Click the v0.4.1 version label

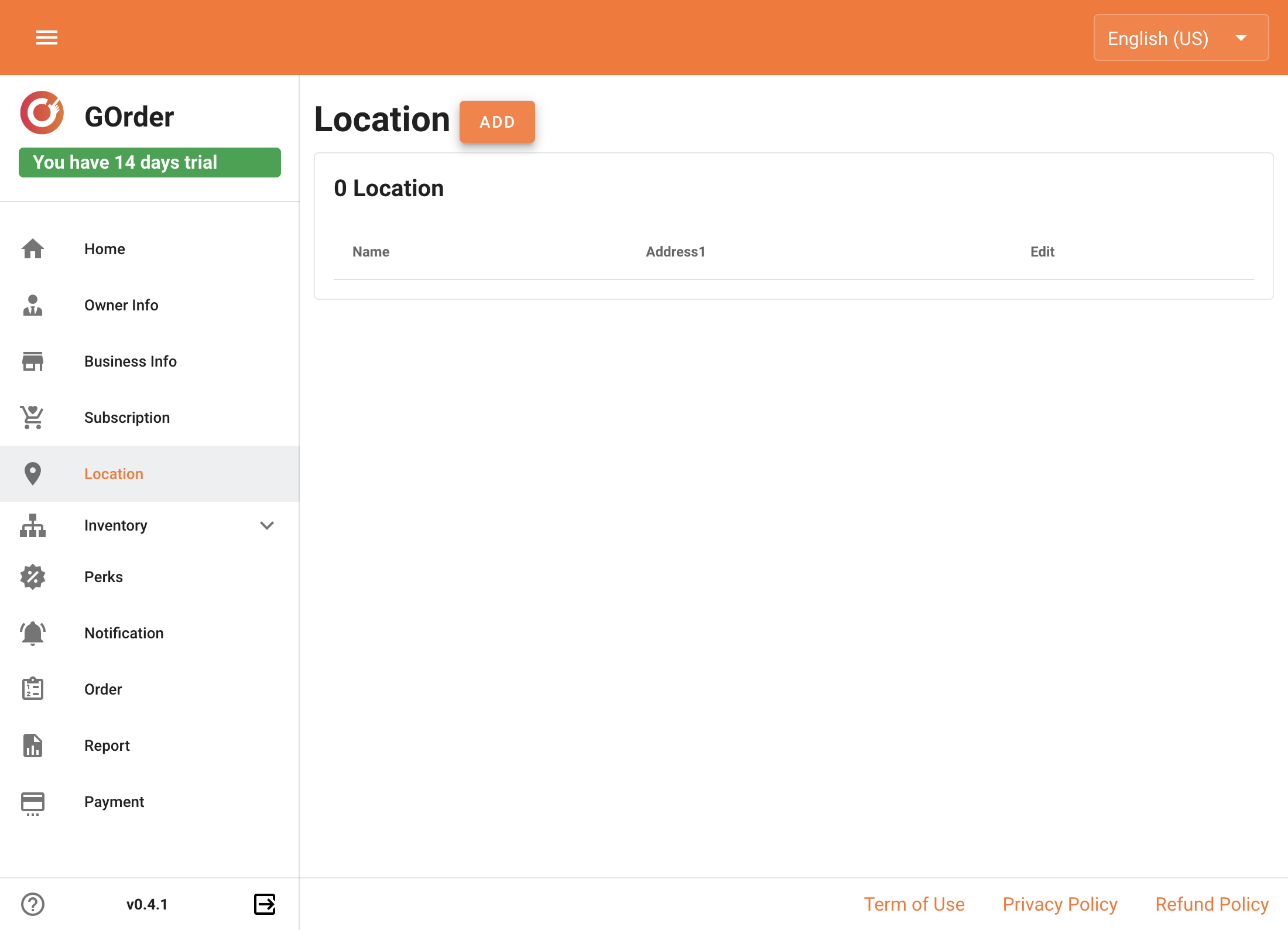pyautogui.click(x=147, y=904)
